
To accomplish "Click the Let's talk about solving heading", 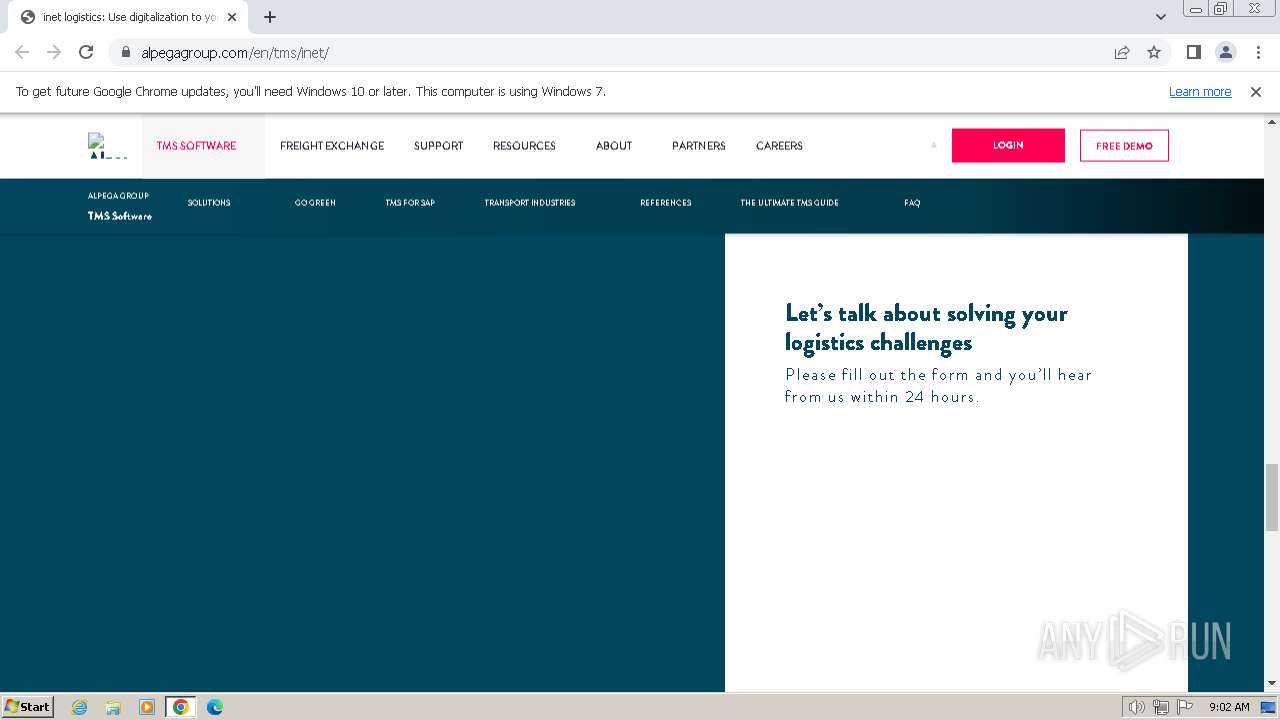I will click(926, 328).
